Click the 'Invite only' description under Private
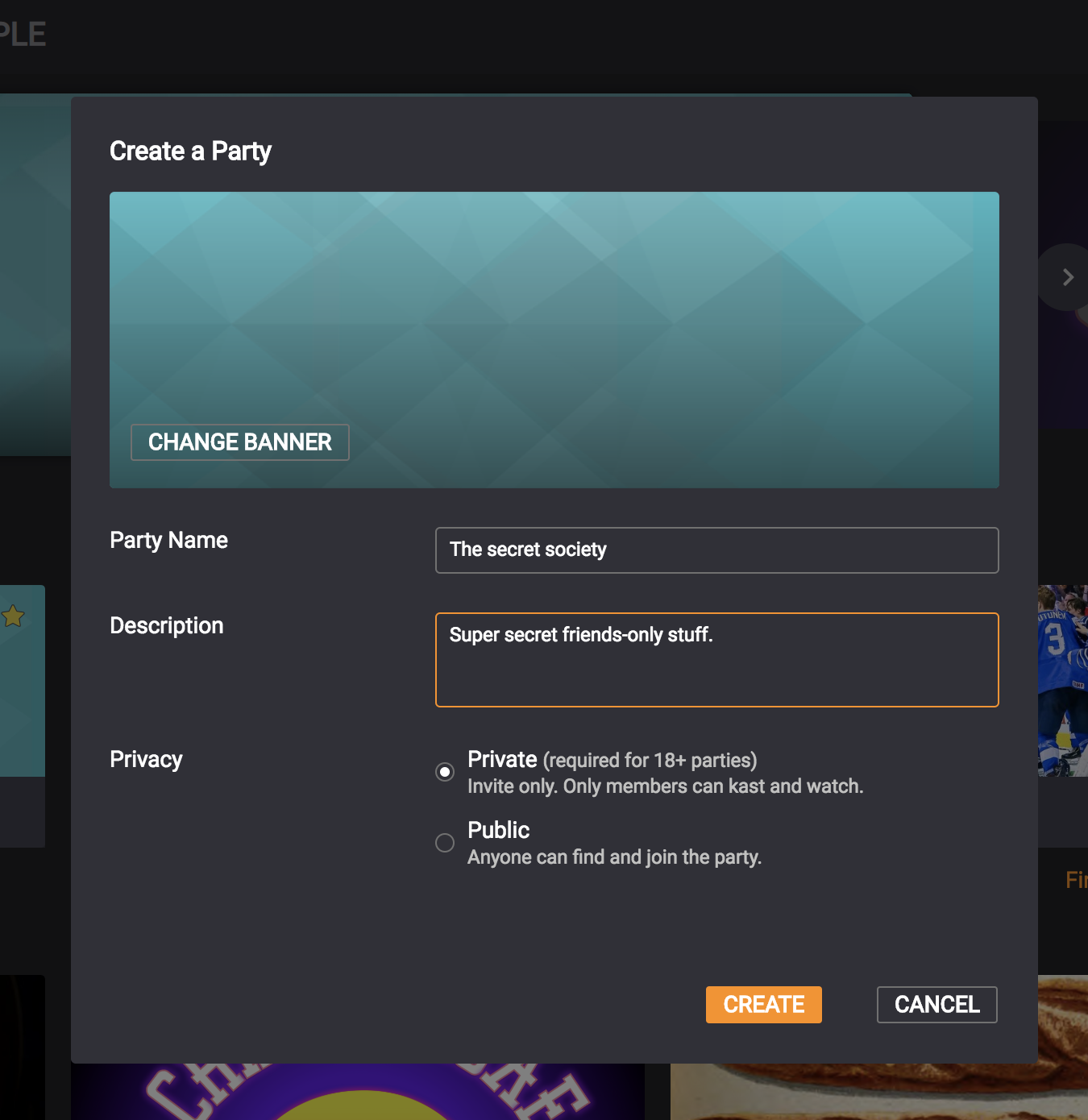1088x1120 pixels. pos(665,786)
